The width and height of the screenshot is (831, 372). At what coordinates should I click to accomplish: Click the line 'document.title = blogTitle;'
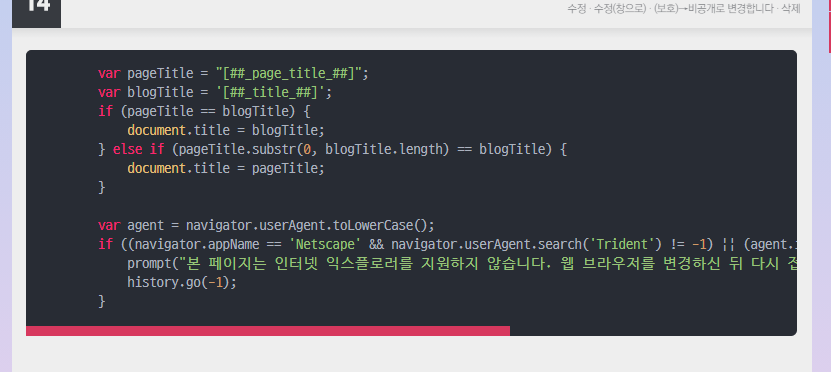pos(226,130)
